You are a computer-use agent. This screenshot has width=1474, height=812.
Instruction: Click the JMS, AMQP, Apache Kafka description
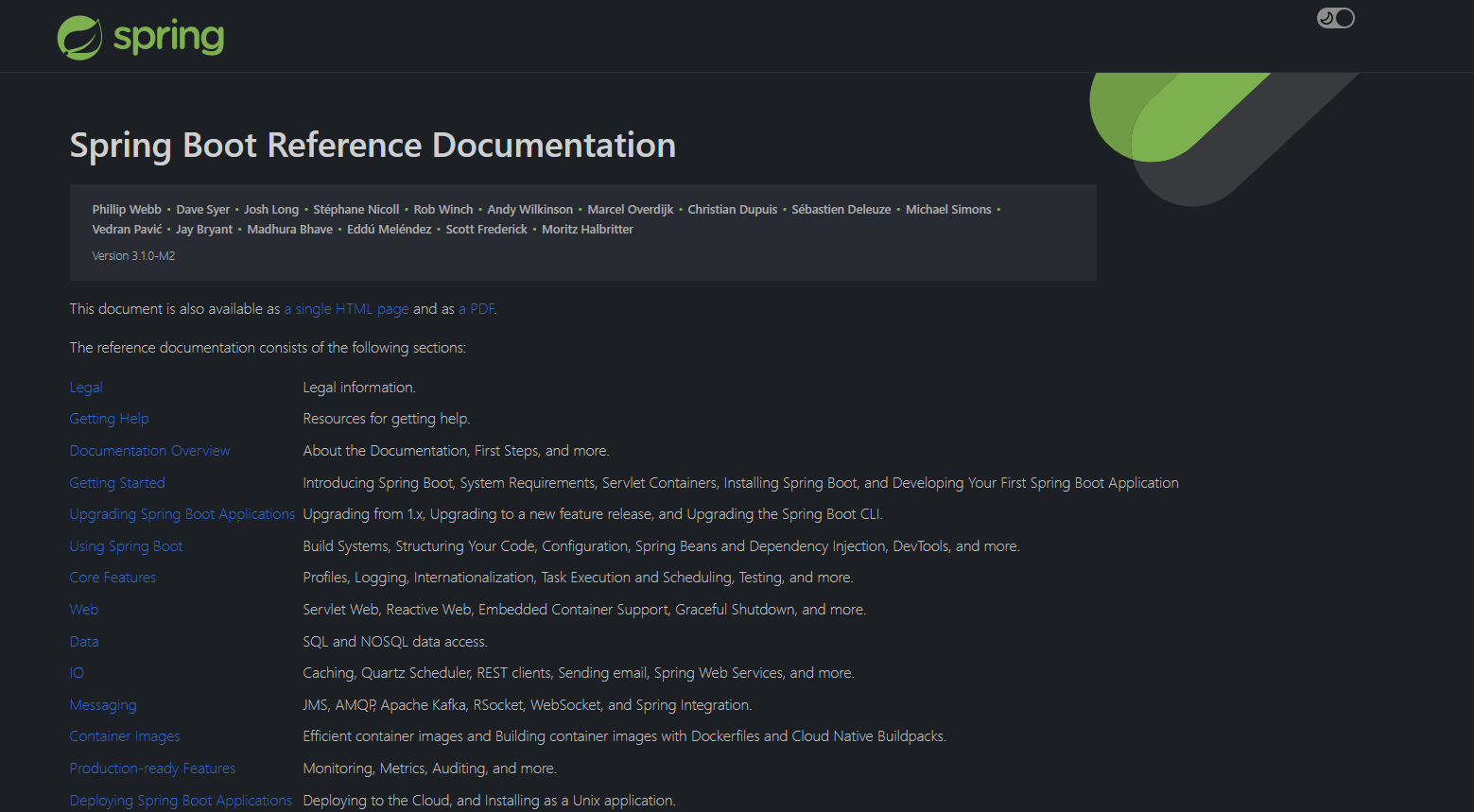tap(528, 705)
